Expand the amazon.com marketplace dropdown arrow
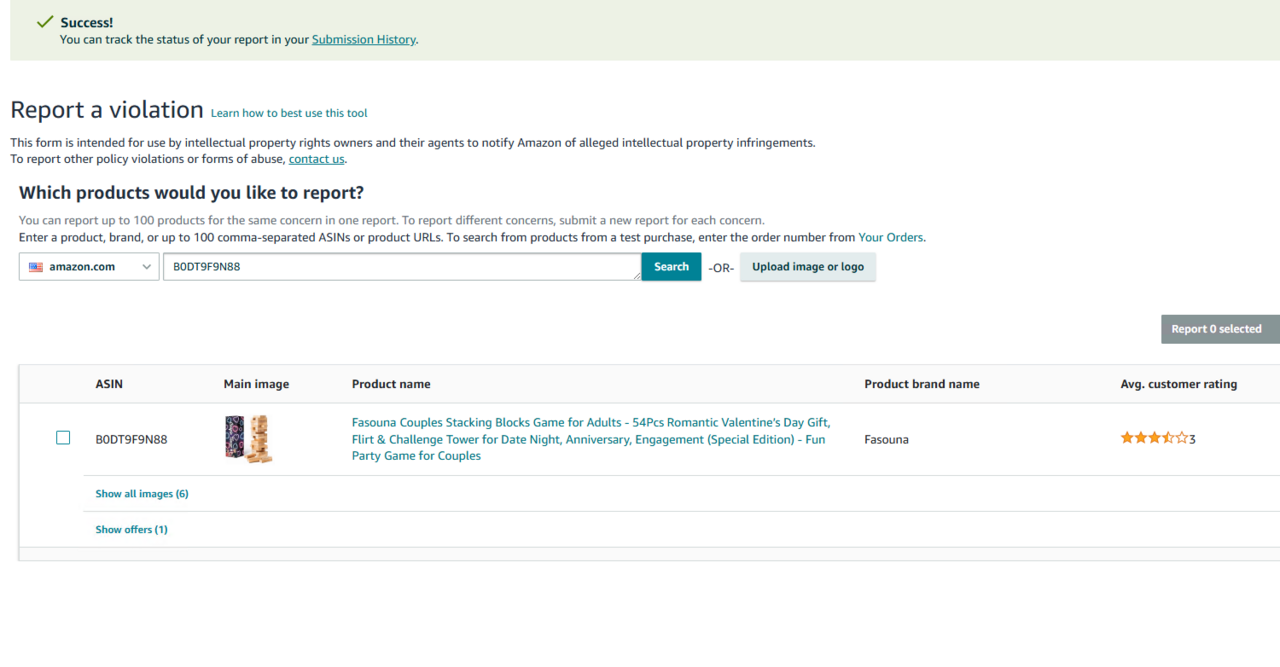This screenshot has width=1280, height=667. click(x=146, y=267)
